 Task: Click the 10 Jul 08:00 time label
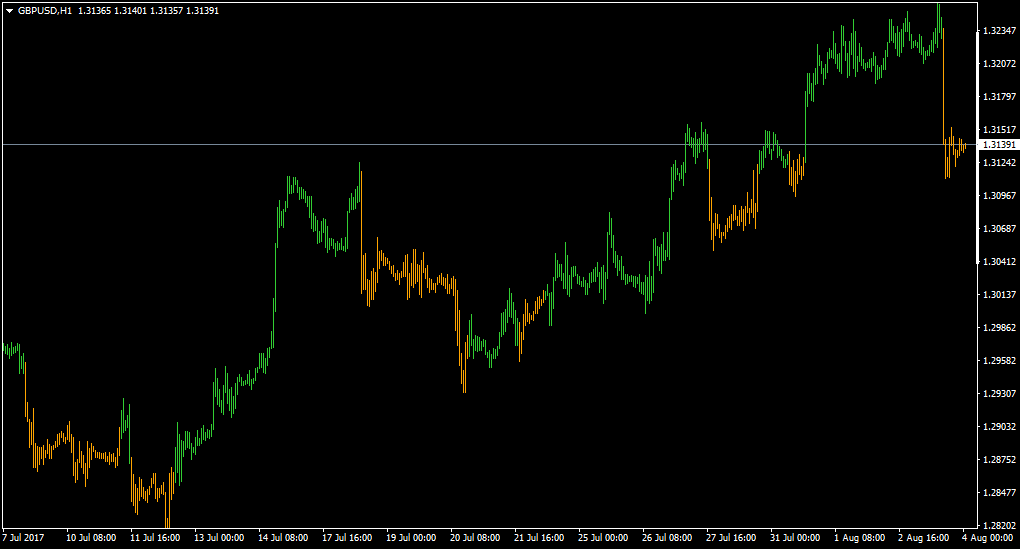(91, 537)
